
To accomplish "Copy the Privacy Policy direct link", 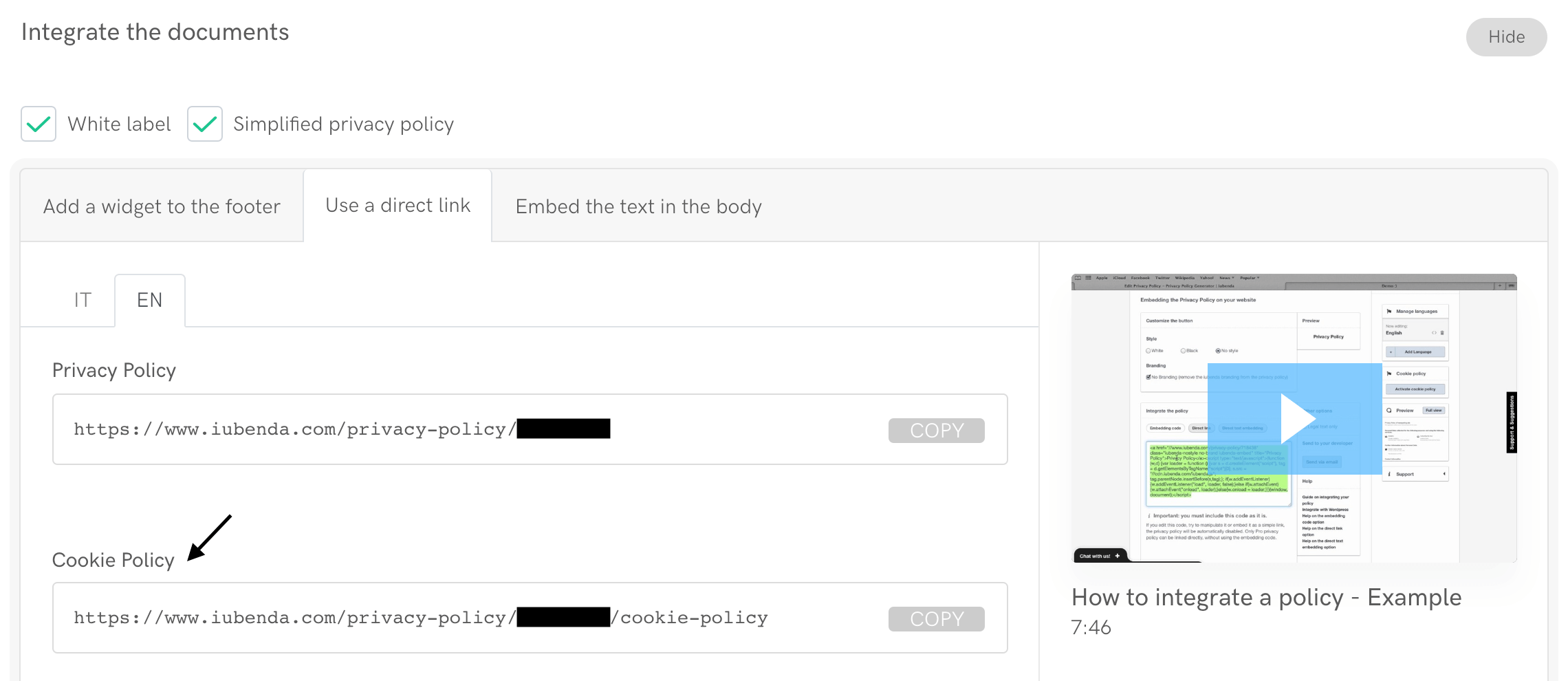I will [936, 429].
